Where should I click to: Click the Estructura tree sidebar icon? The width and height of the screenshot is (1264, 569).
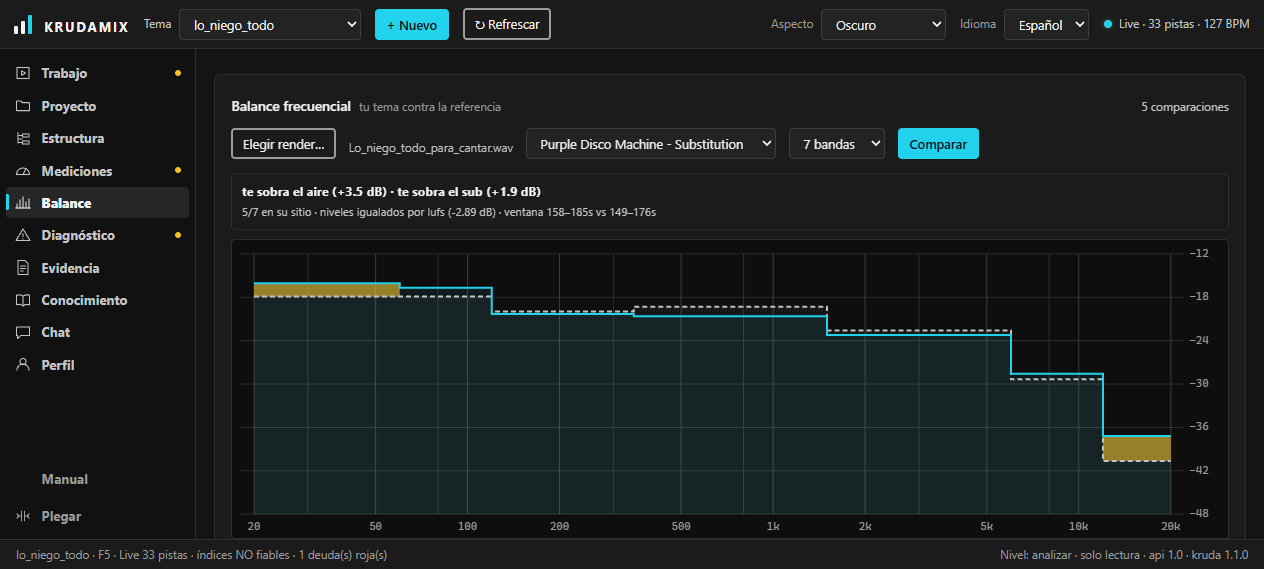click(x=23, y=138)
